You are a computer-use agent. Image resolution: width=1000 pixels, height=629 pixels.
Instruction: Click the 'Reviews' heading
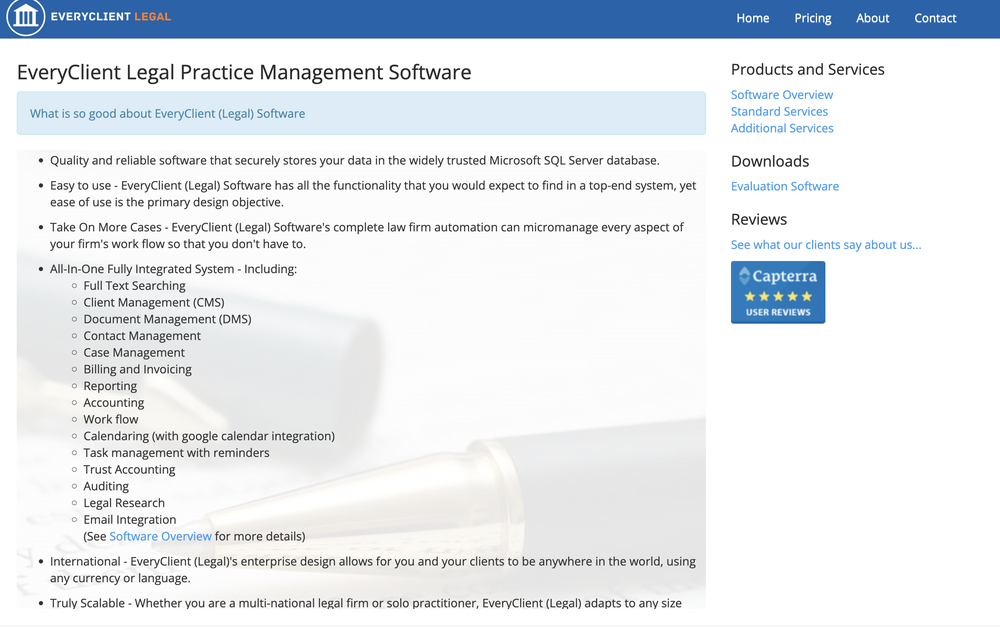[759, 219]
